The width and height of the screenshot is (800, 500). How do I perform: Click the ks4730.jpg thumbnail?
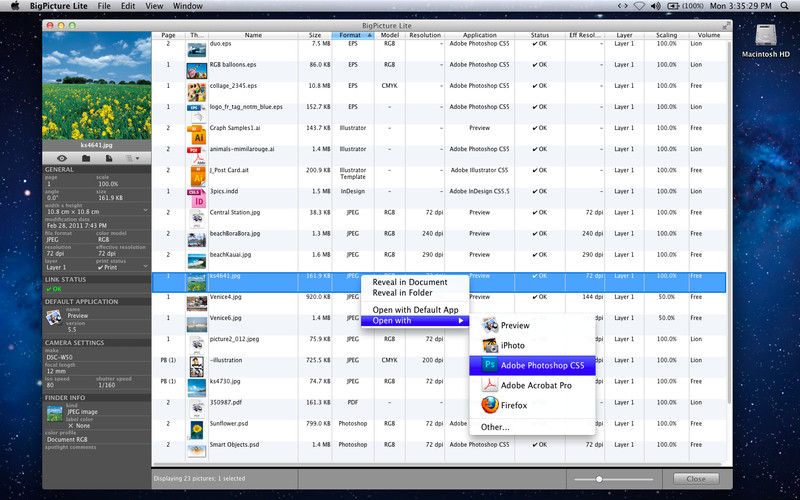click(196, 388)
